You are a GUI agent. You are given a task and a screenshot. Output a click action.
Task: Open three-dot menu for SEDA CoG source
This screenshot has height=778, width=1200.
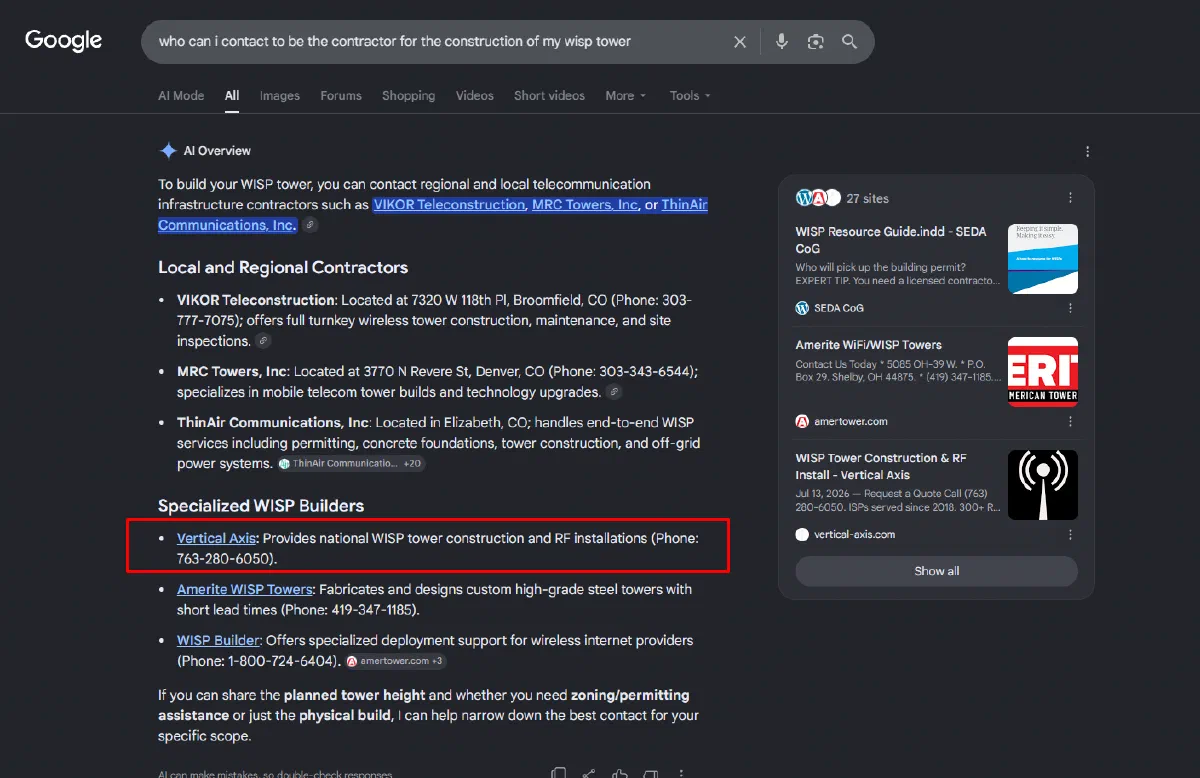coord(1070,308)
